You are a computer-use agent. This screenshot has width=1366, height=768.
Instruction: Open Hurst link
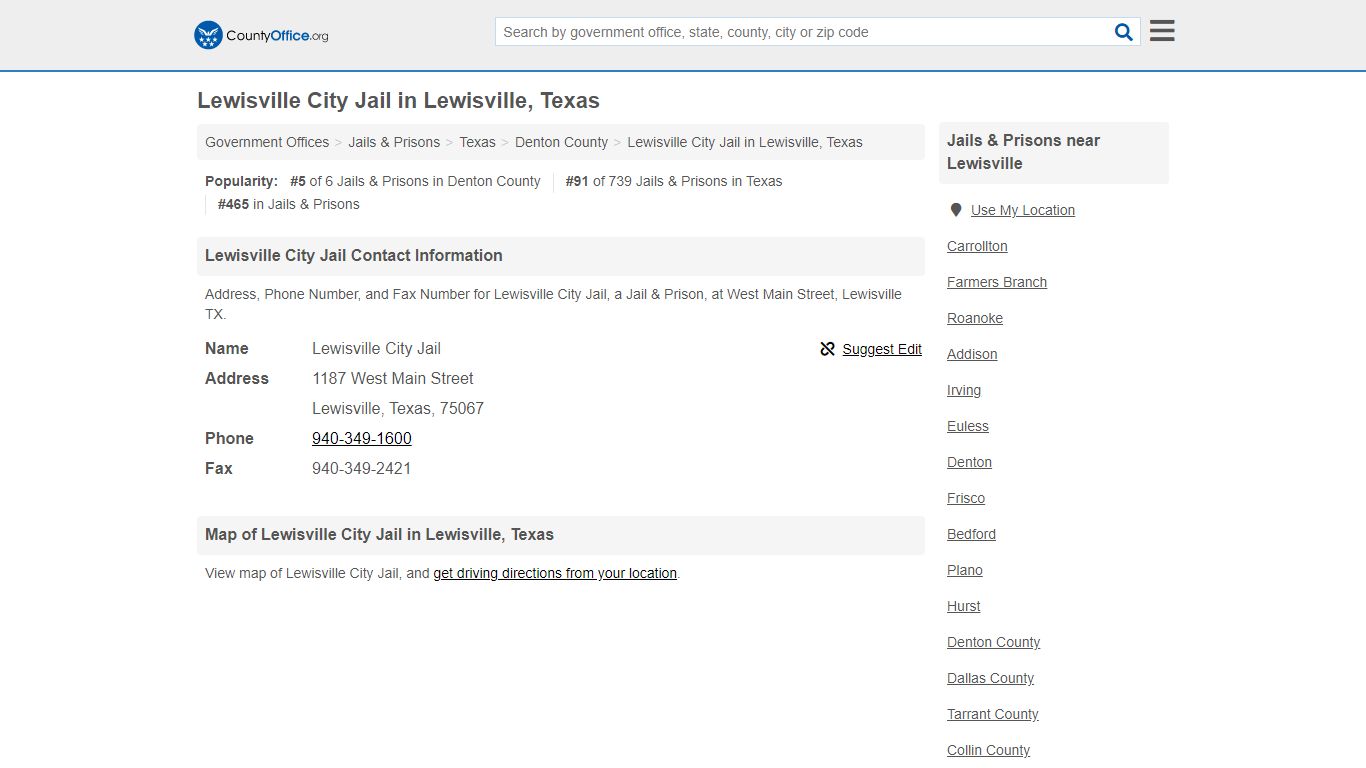pyautogui.click(x=964, y=606)
